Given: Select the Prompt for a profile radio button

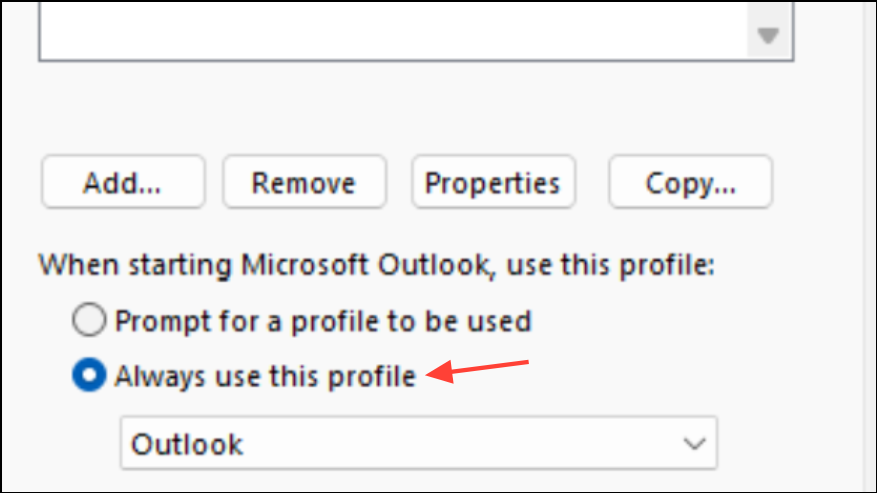Looking at the screenshot, I should (x=90, y=321).
